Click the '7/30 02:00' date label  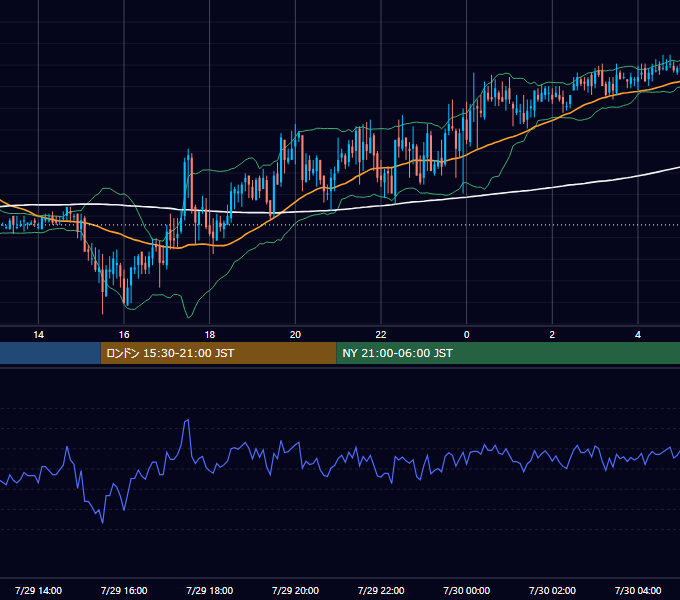click(552, 590)
